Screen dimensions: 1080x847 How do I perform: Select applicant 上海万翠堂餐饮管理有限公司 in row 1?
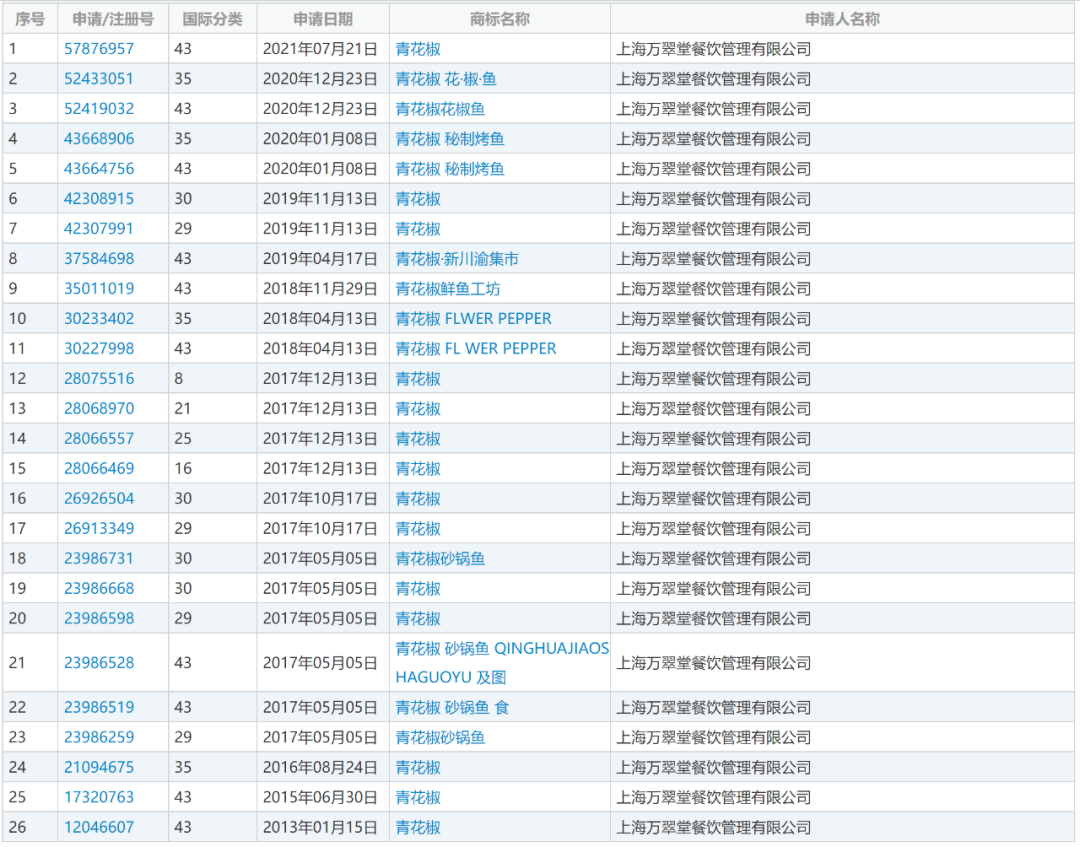click(714, 49)
